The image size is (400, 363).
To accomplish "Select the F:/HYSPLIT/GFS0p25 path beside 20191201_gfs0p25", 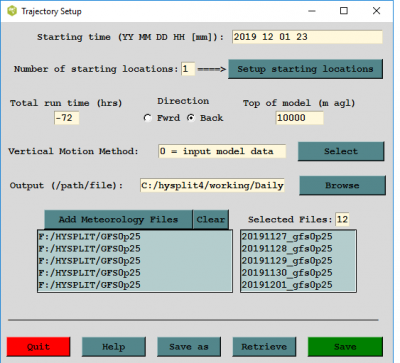I will tap(135, 285).
